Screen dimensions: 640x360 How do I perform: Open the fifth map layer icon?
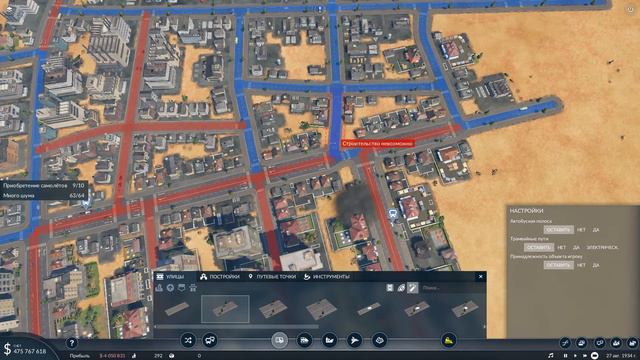(632, 343)
